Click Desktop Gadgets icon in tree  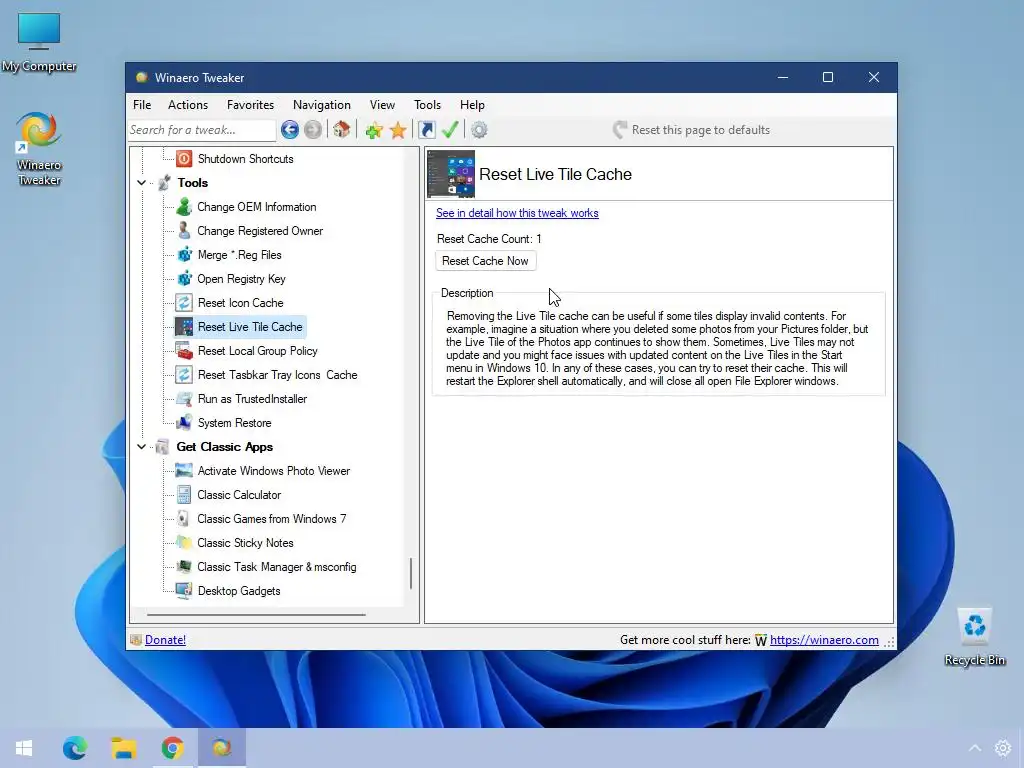(184, 591)
